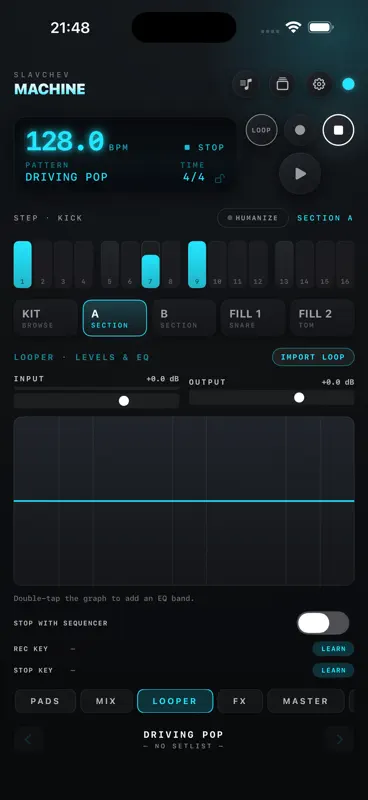
Task: Trigger FILL 2 TOM
Action: [322, 318]
